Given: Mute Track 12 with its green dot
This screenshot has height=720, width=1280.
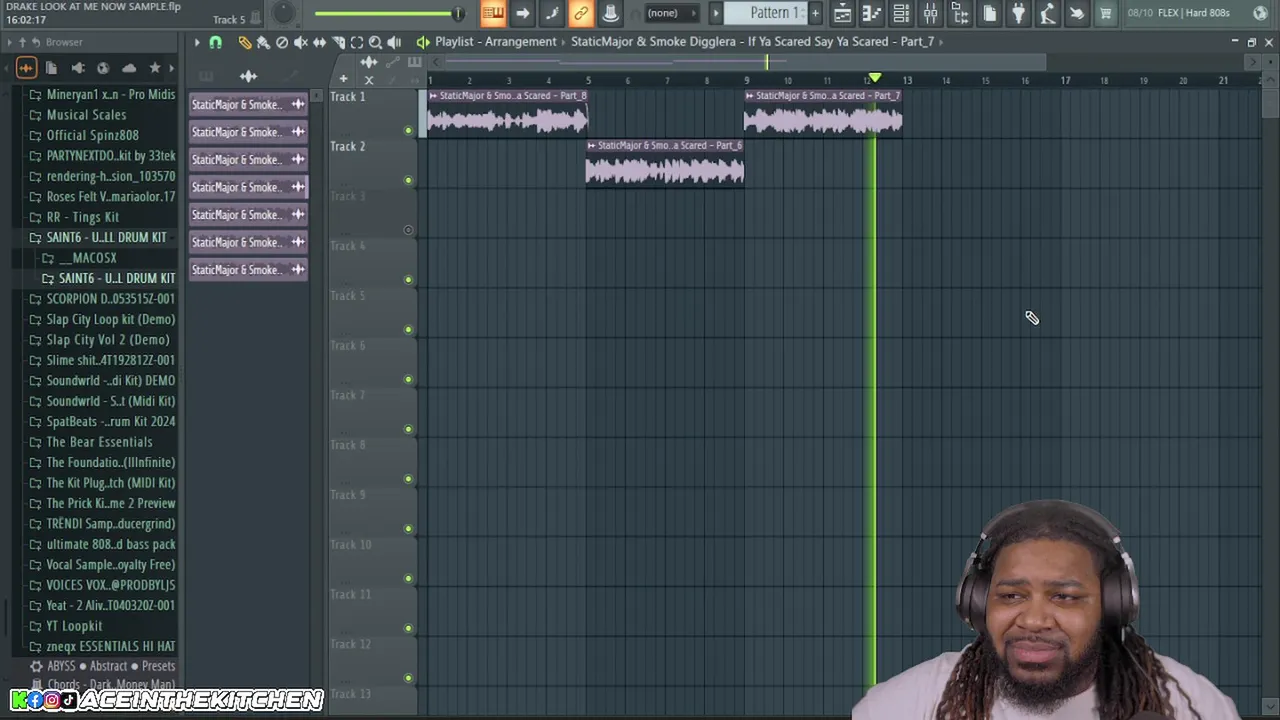Looking at the screenshot, I should tap(408, 678).
